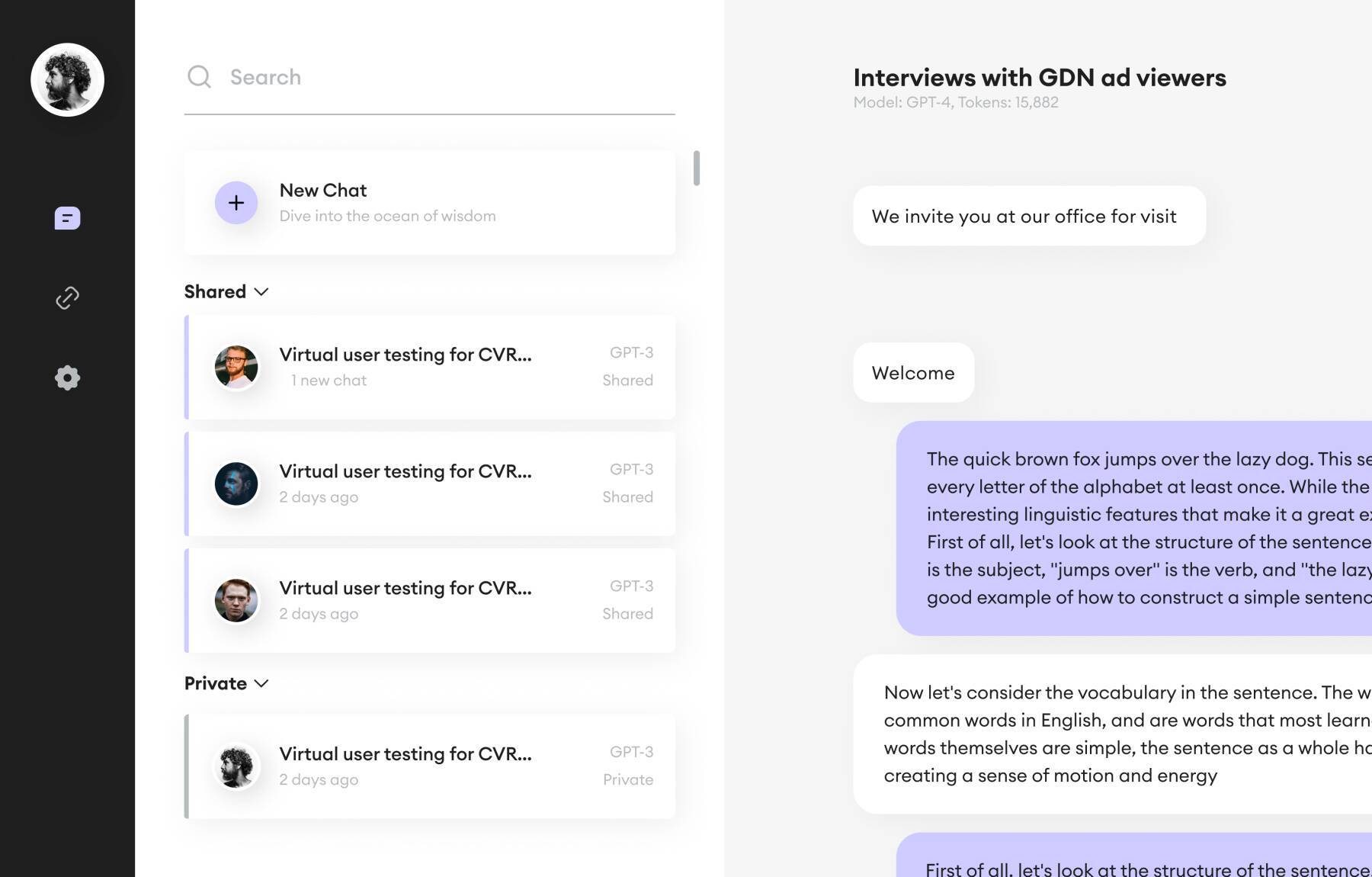Open the settings gear icon
This screenshot has width=1372, height=877.
pyautogui.click(x=67, y=377)
